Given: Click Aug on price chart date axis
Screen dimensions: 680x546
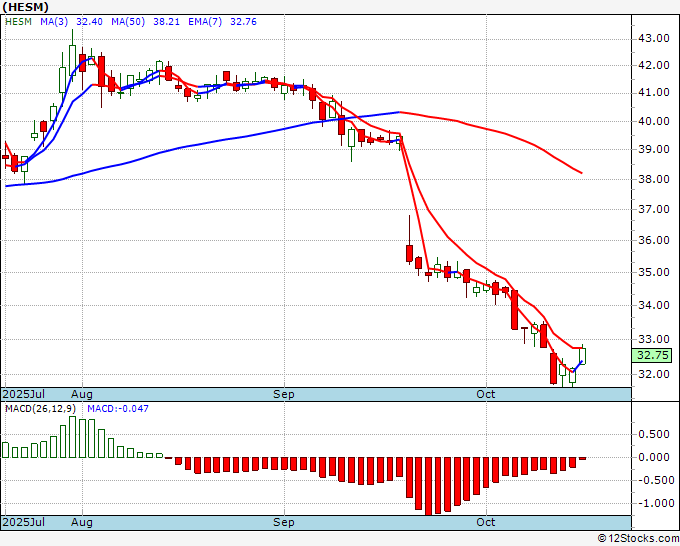Looking at the screenshot, I should point(82,394).
